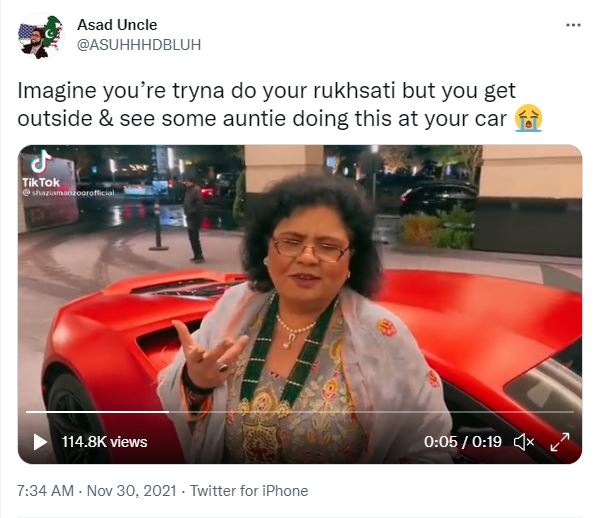
Task: Open the three-dot more options menu
Action: coord(573,25)
